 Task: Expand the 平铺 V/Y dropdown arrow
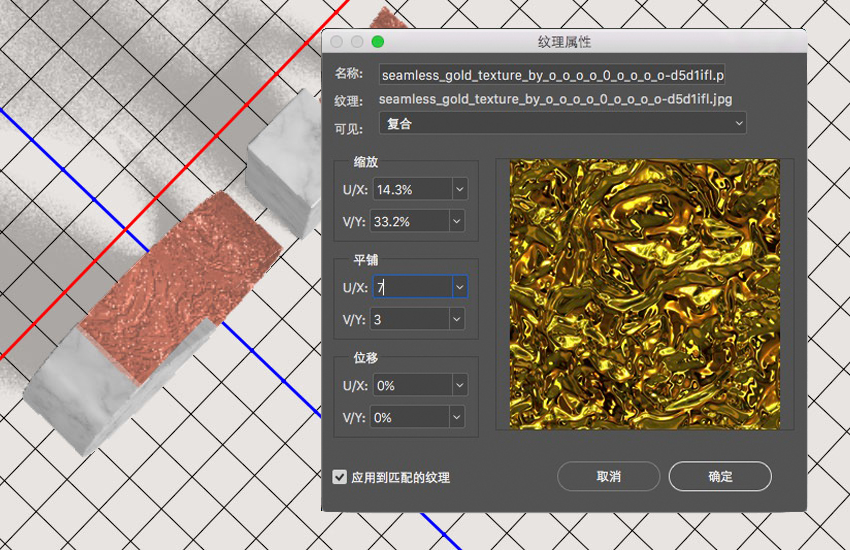click(456, 320)
